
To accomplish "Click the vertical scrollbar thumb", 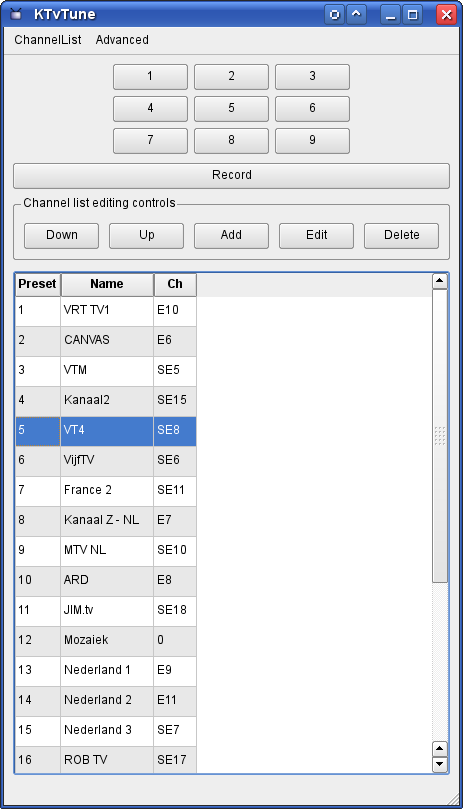I will point(440,436).
